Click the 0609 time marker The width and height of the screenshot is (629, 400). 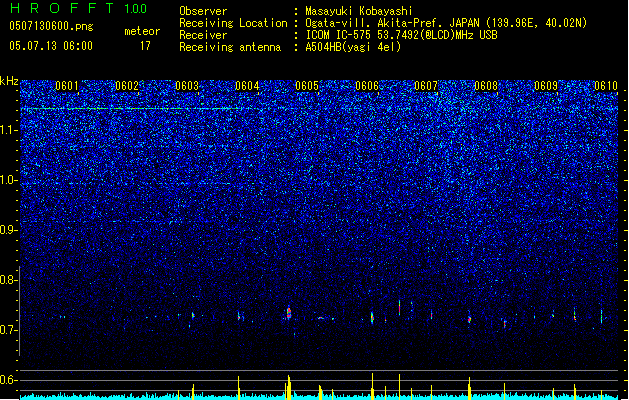[546, 86]
